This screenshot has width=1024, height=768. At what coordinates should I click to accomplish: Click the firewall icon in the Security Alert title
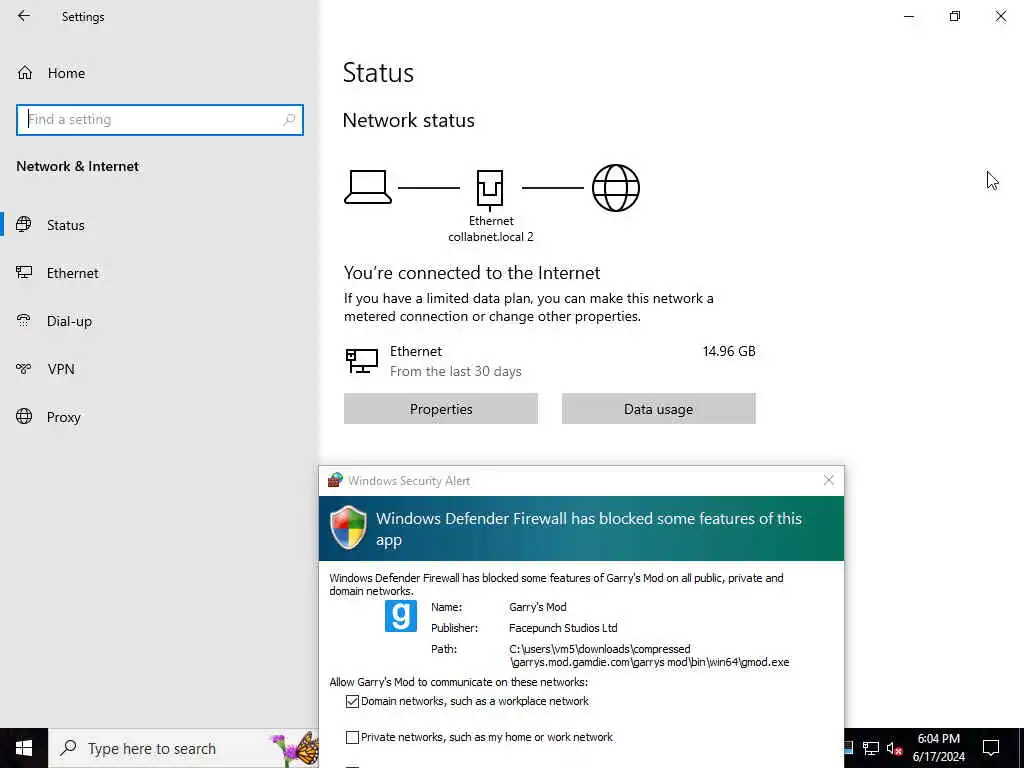pos(336,481)
